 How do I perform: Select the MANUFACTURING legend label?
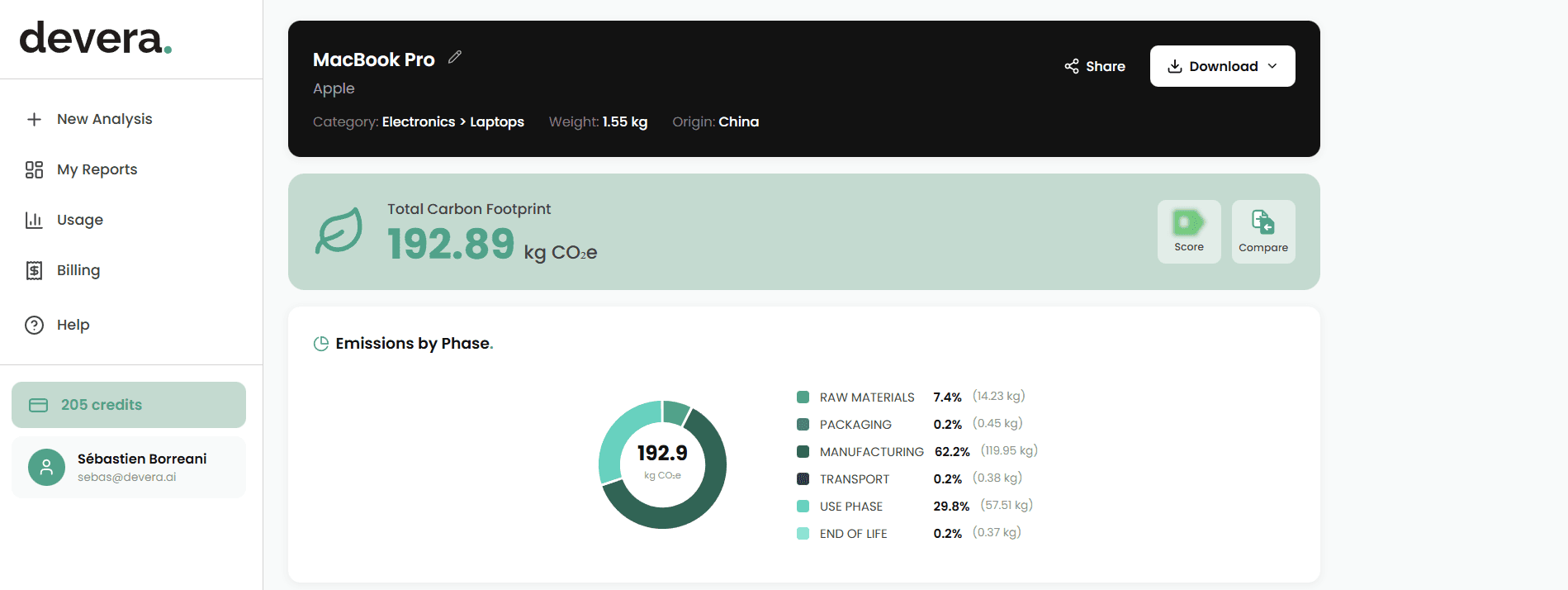[872, 452]
